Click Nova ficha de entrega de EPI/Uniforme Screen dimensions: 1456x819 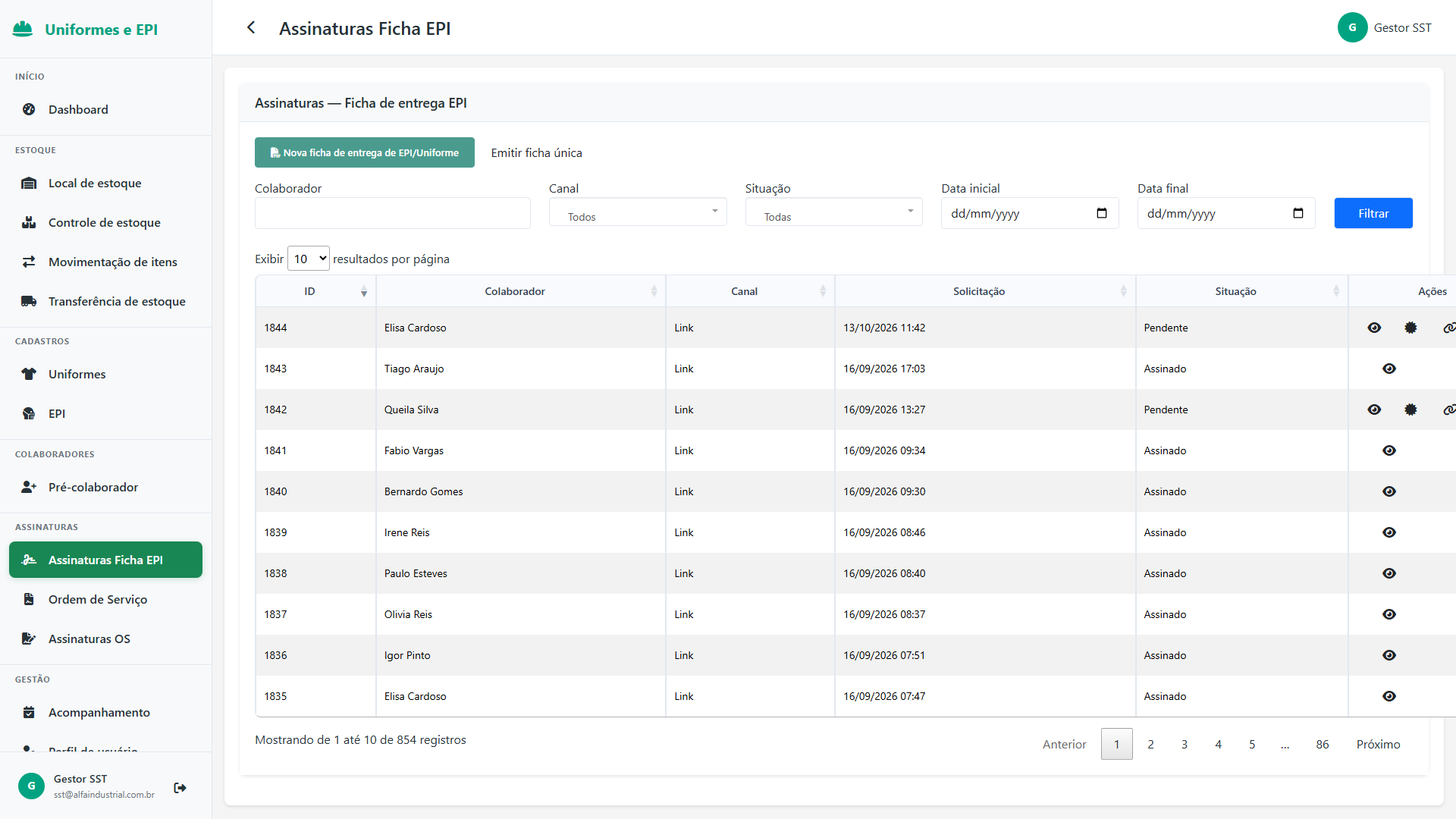[365, 152]
